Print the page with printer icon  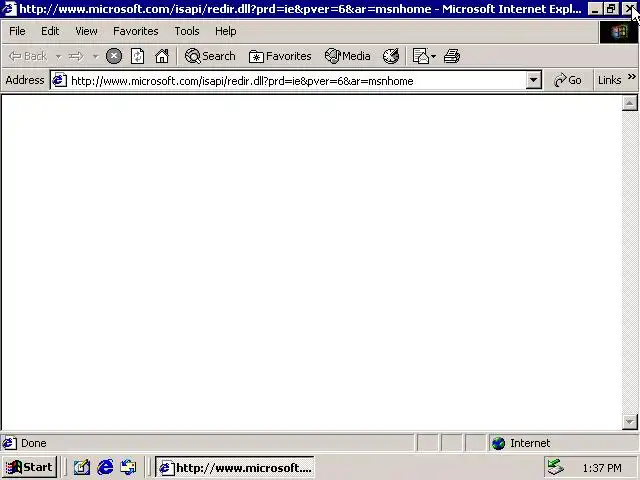[x=452, y=56]
